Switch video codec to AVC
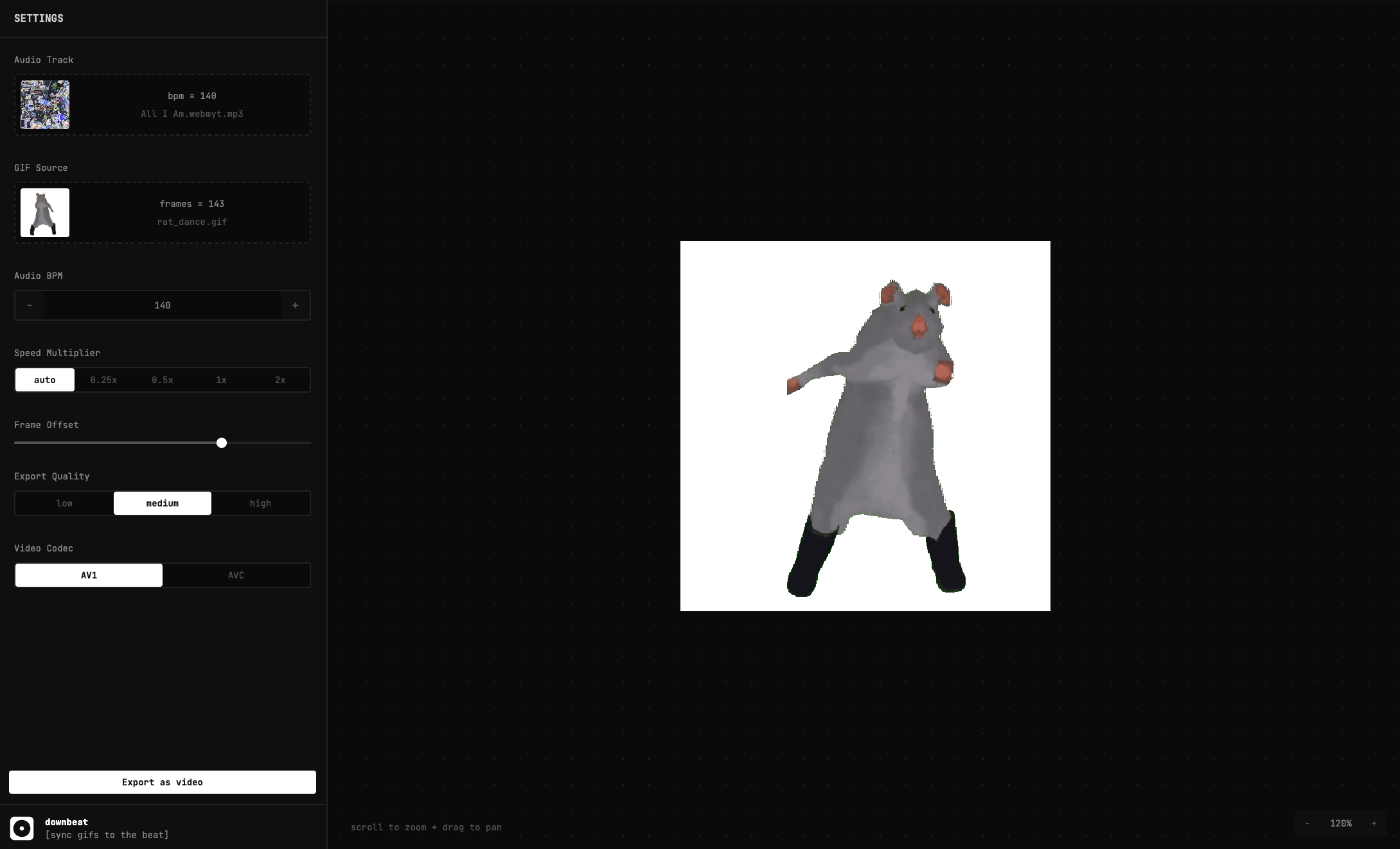This screenshot has width=1400, height=849. click(x=236, y=575)
